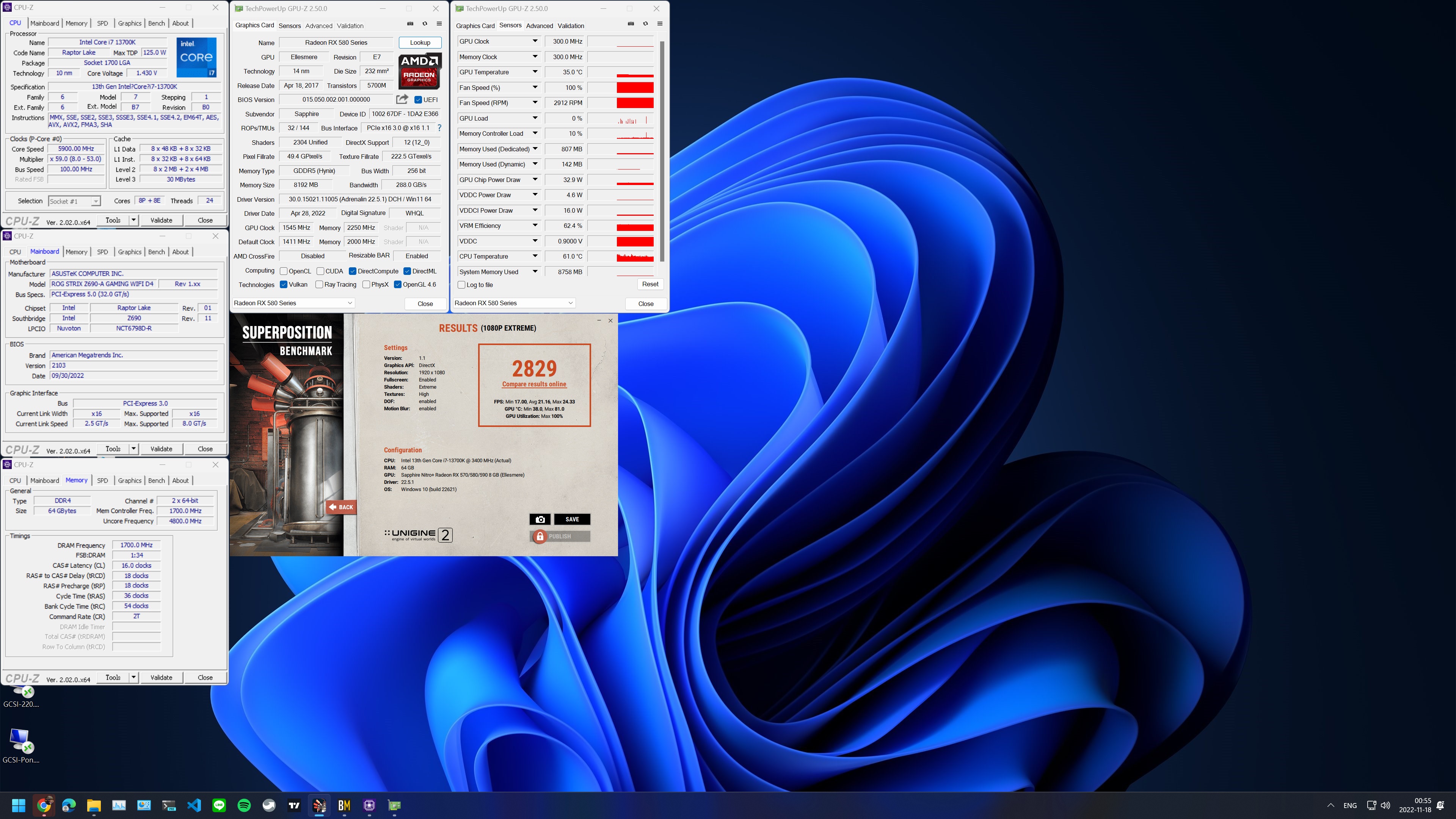The width and height of the screenshot is (1456, 819).
Task: Click camera icon in GPU-Z Sensors window
Action: click(x=631, y=24)
